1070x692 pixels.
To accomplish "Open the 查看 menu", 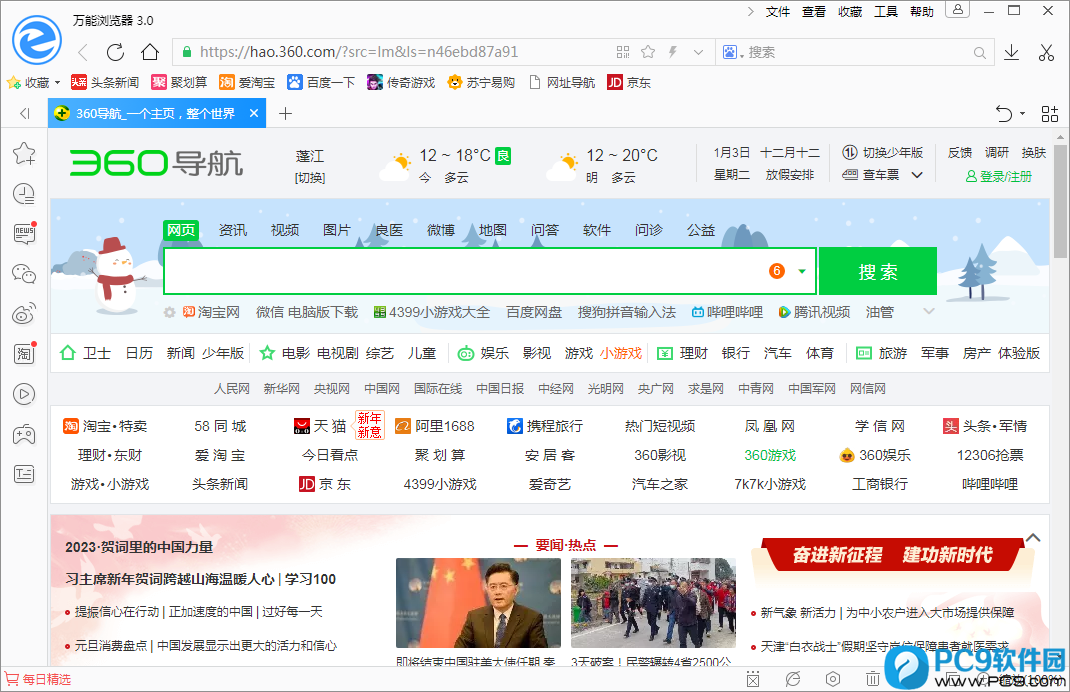I will (x=814, y=12).
